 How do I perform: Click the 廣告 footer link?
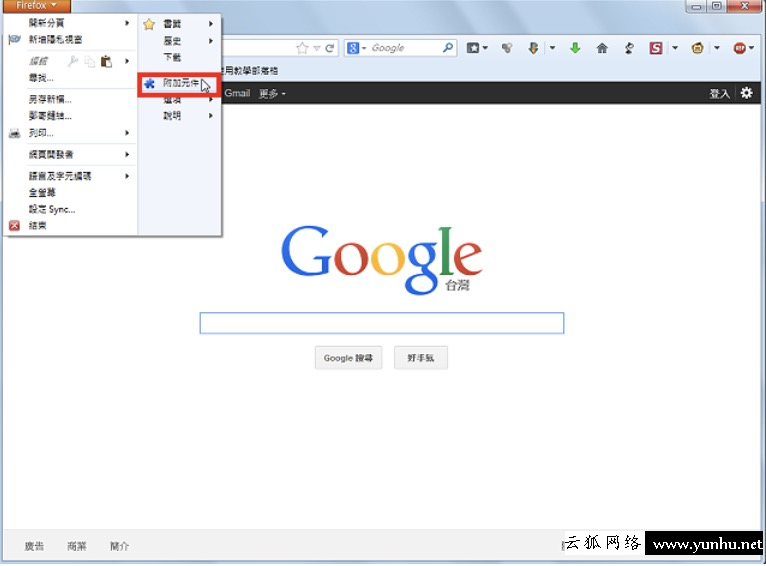34,546
